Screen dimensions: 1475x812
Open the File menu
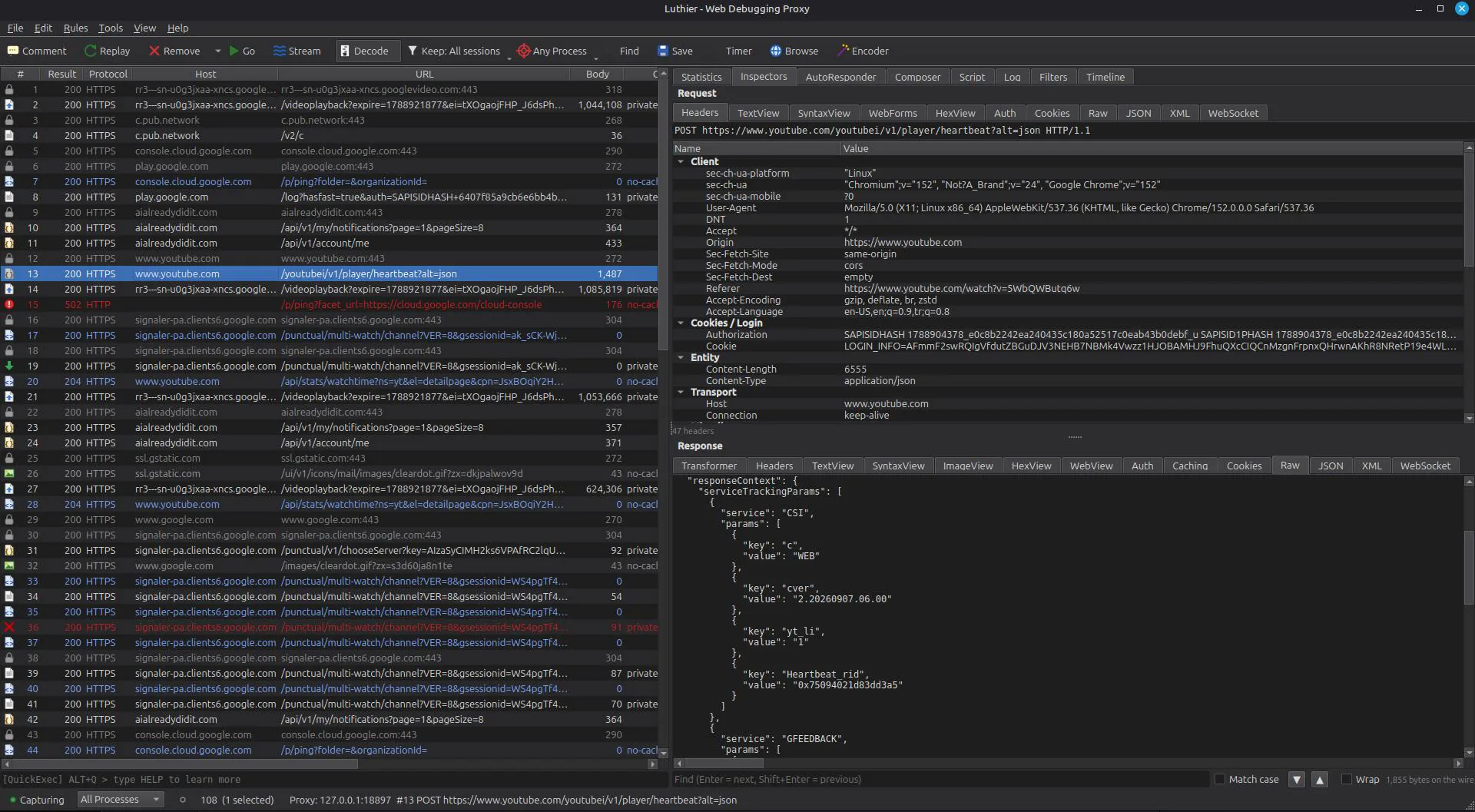[x=15, y=28]
